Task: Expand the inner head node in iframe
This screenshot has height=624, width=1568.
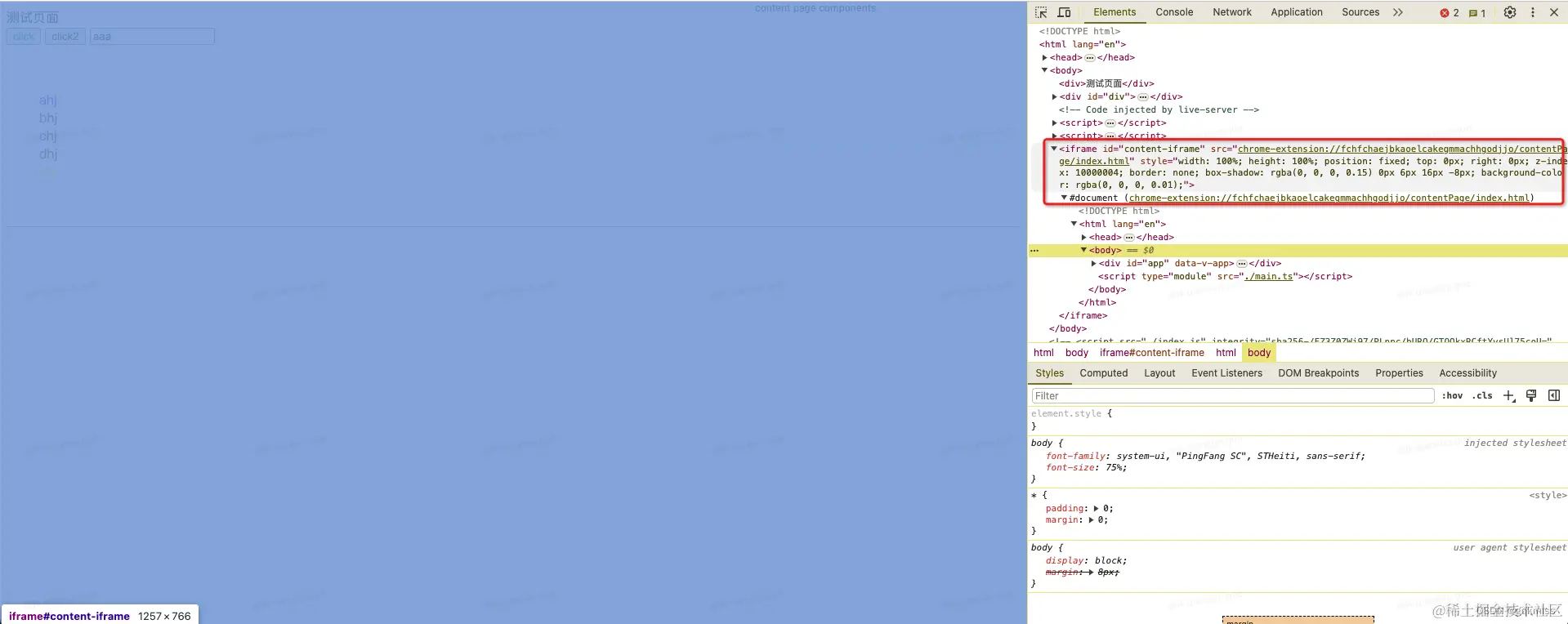Action: 1083,238
